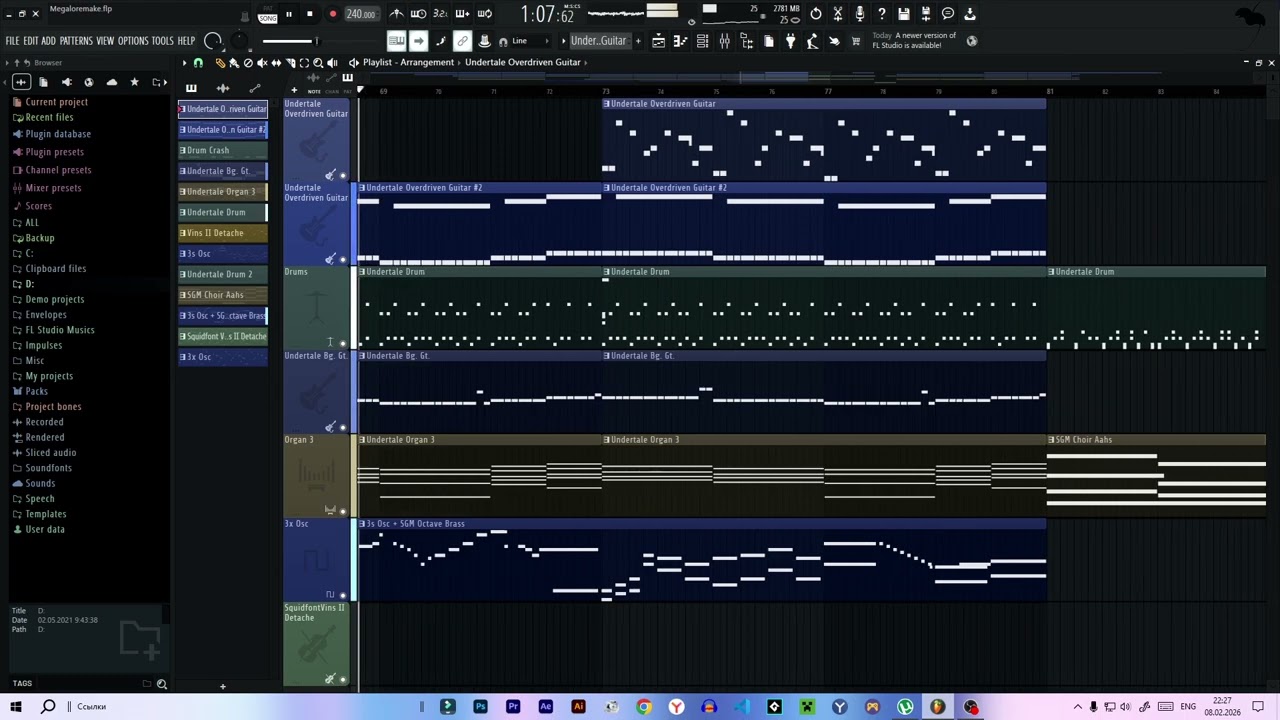The height and width of the screenshot is (720, 1280).
Task: Select the playlist Mute tool
Action: [x=262, y=62]
